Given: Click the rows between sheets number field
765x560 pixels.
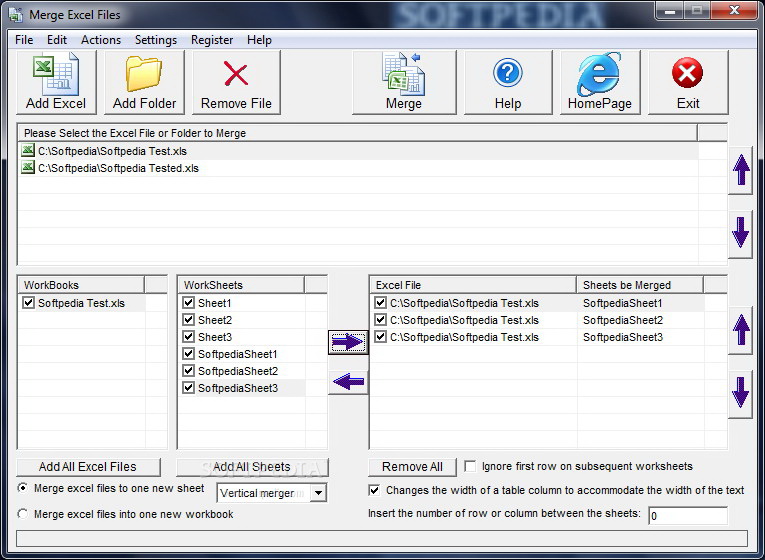Looking at the screenshot, I should (x=688, y=516).
